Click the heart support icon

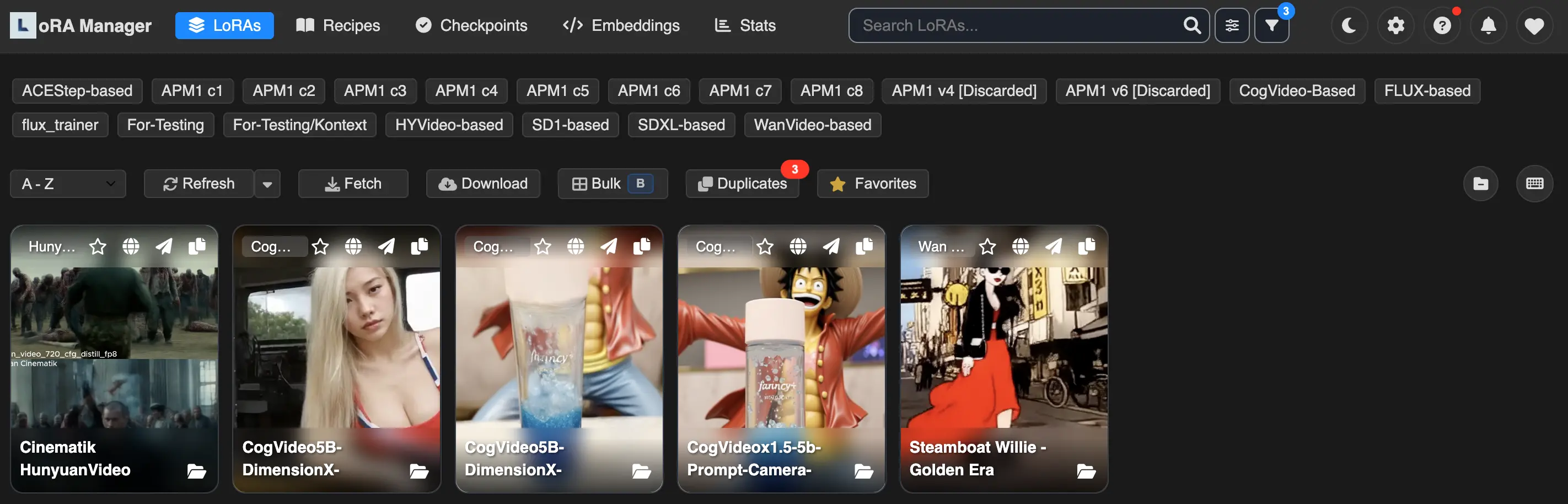coord(1534,25)
